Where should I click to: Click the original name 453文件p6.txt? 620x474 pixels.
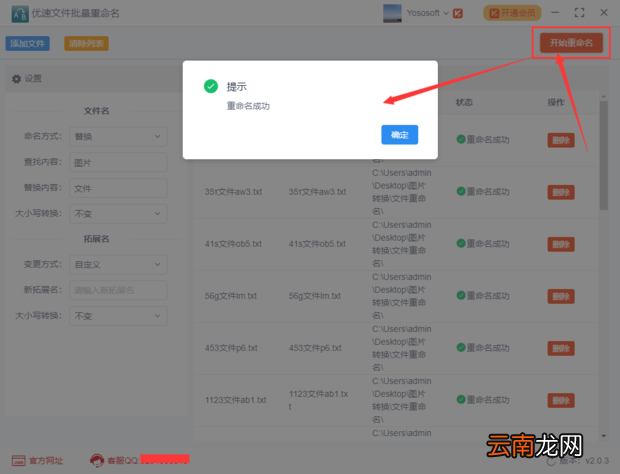pyautogui.click(x=231, y=348)
